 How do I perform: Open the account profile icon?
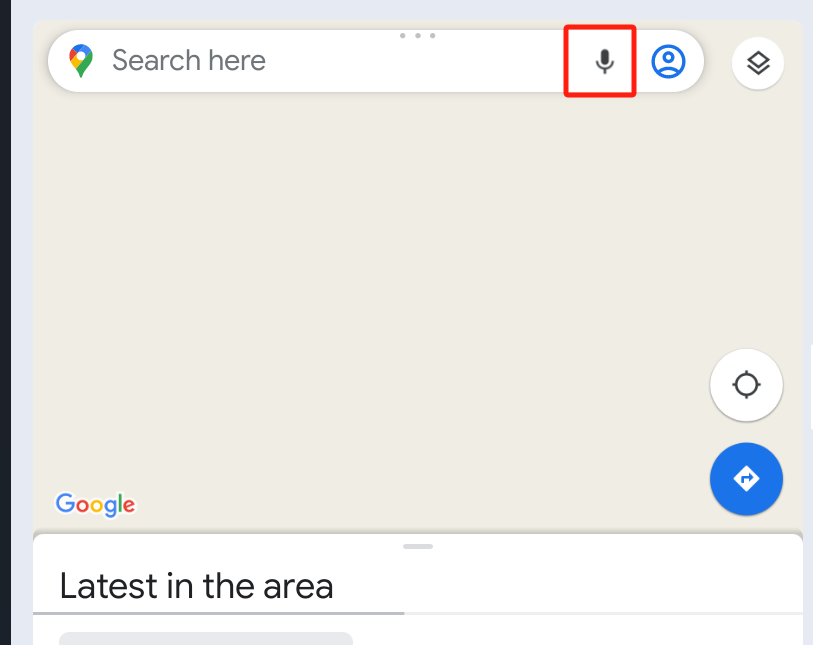(668, 61)
